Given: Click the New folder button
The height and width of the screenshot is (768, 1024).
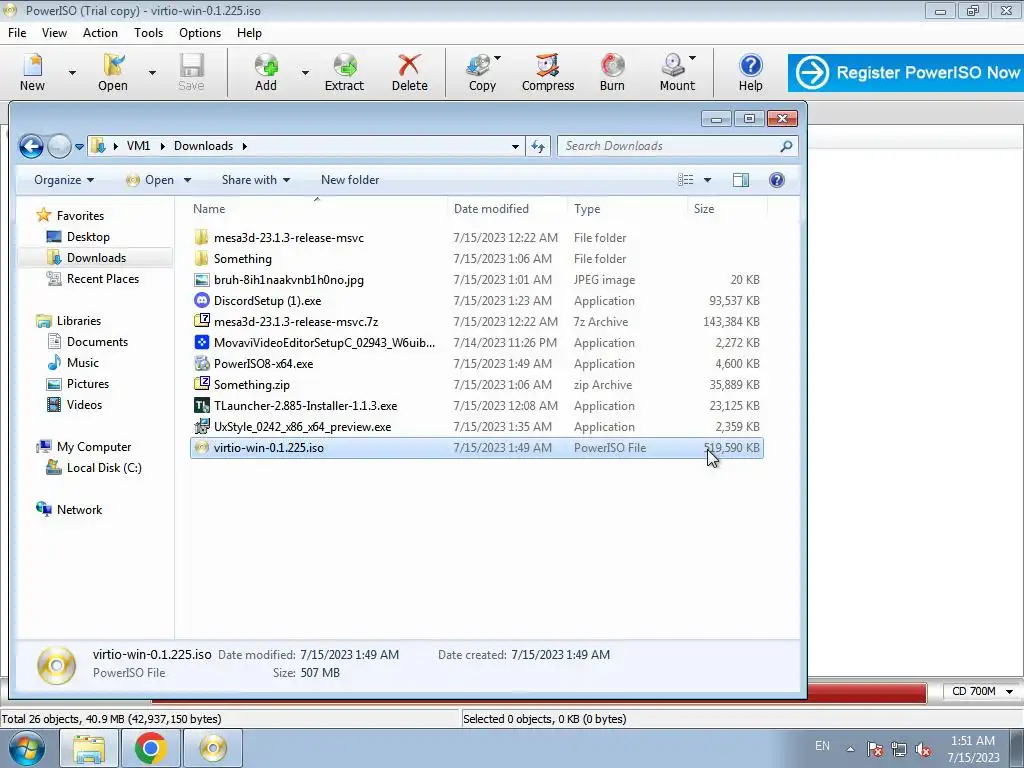Looking at the screenshot, I should [x=350, y=180].
